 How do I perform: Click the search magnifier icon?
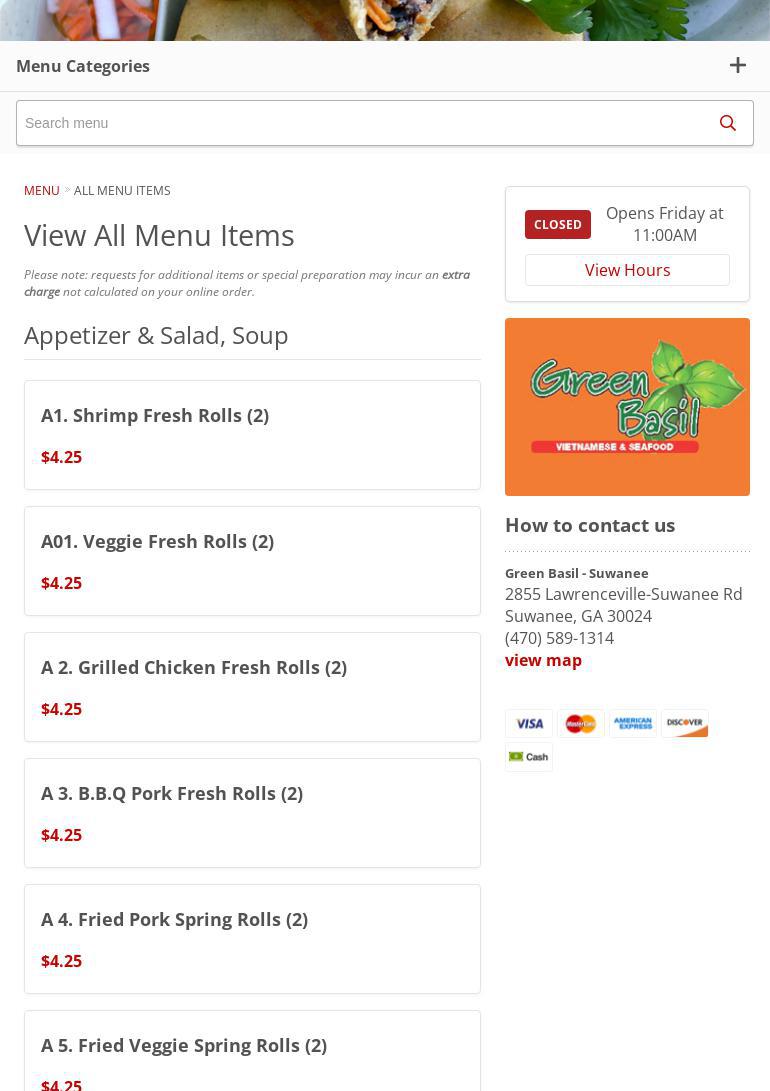coord(728,123)
